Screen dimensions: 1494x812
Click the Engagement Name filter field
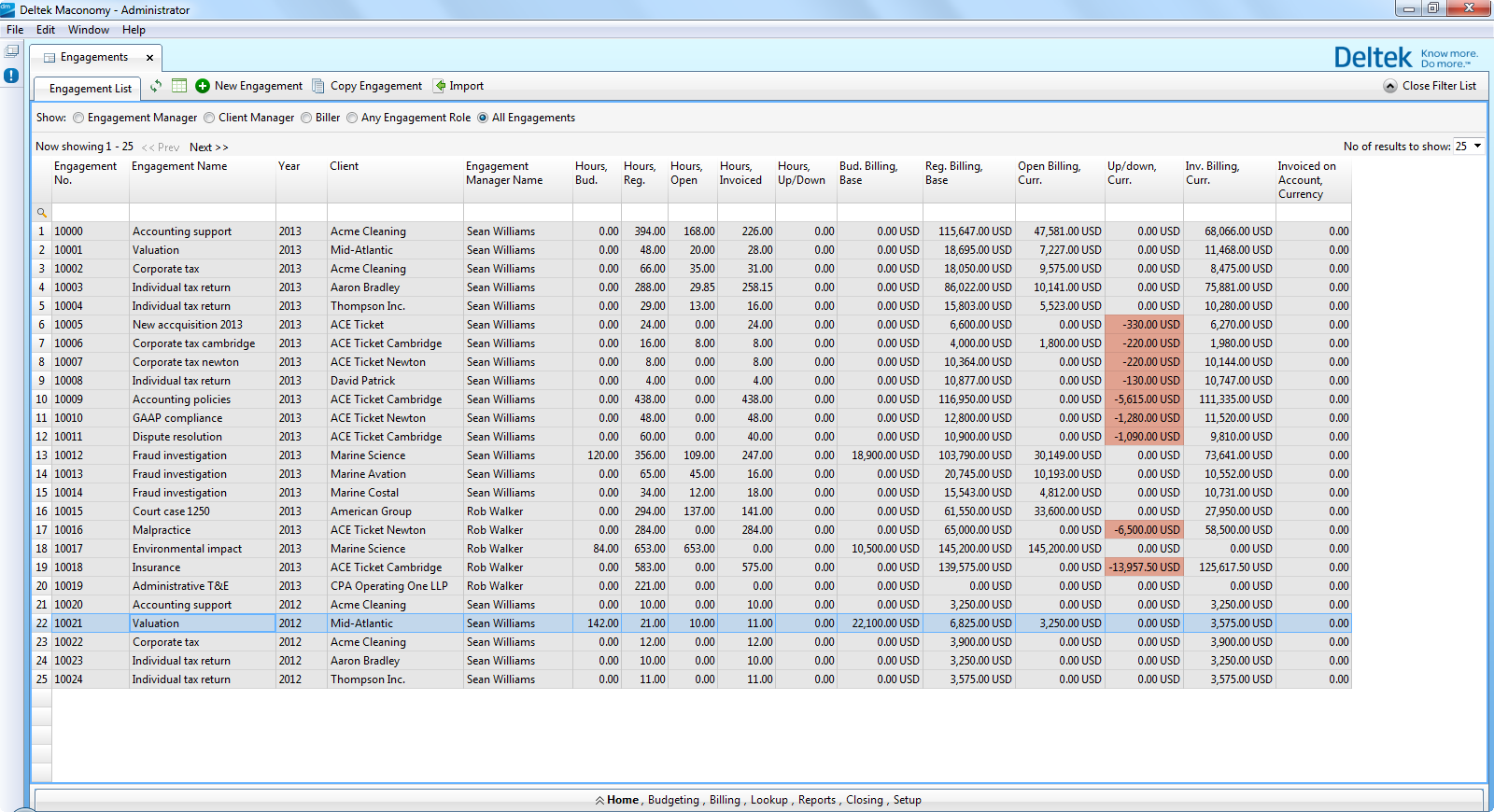(203, 213)
